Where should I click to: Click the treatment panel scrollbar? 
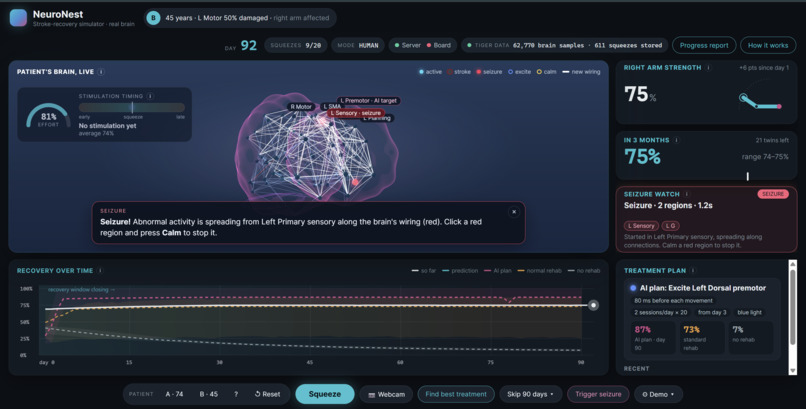[x=792, y=308]
